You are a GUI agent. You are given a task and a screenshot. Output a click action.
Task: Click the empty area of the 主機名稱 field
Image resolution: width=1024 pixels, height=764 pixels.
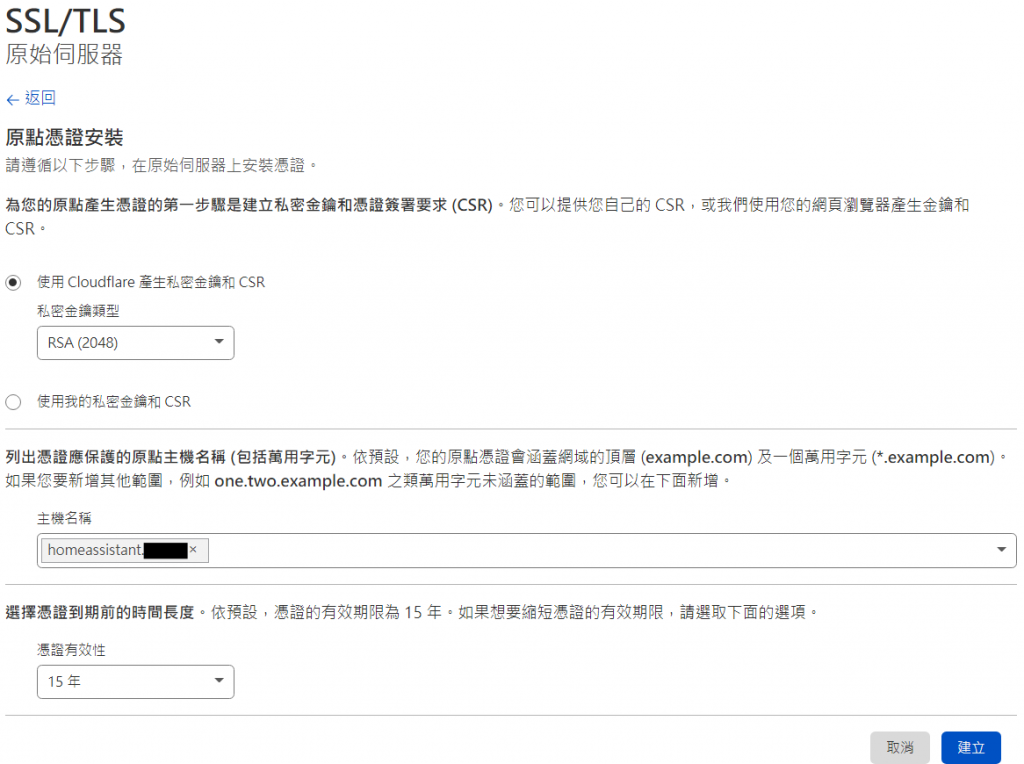tap(598, 550)
